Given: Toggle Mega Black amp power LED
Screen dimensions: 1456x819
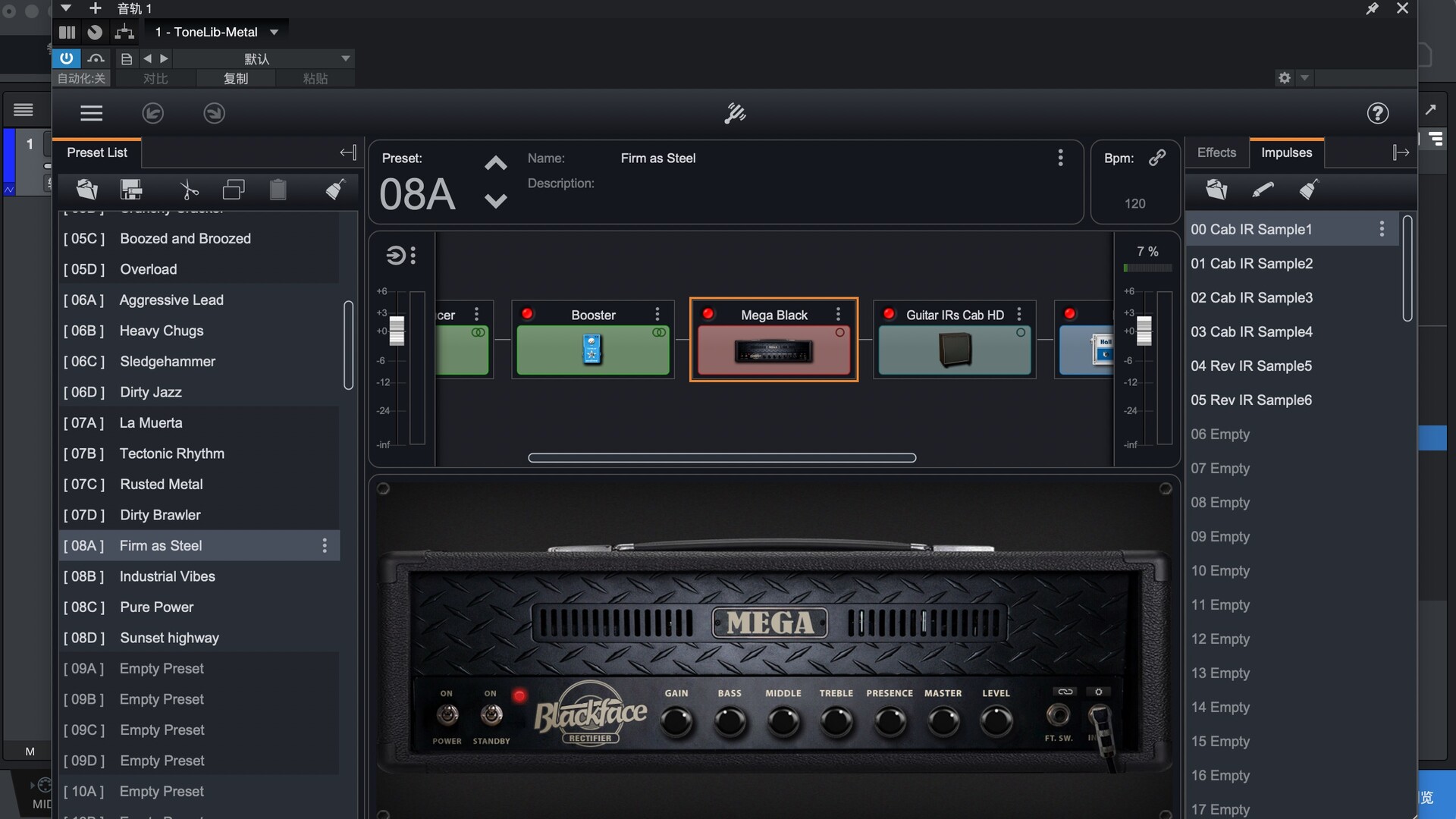Looking at the screenshot, I should tap(708, 313).
